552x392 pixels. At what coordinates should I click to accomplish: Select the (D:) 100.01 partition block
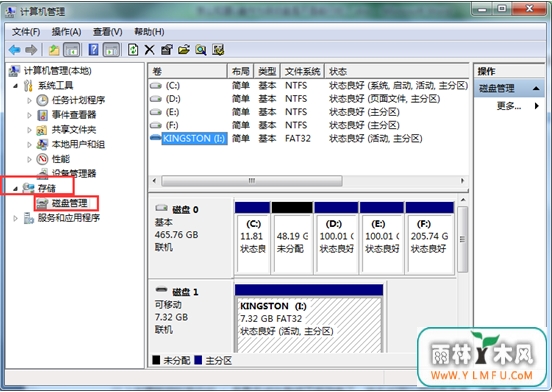click(337, 238)
